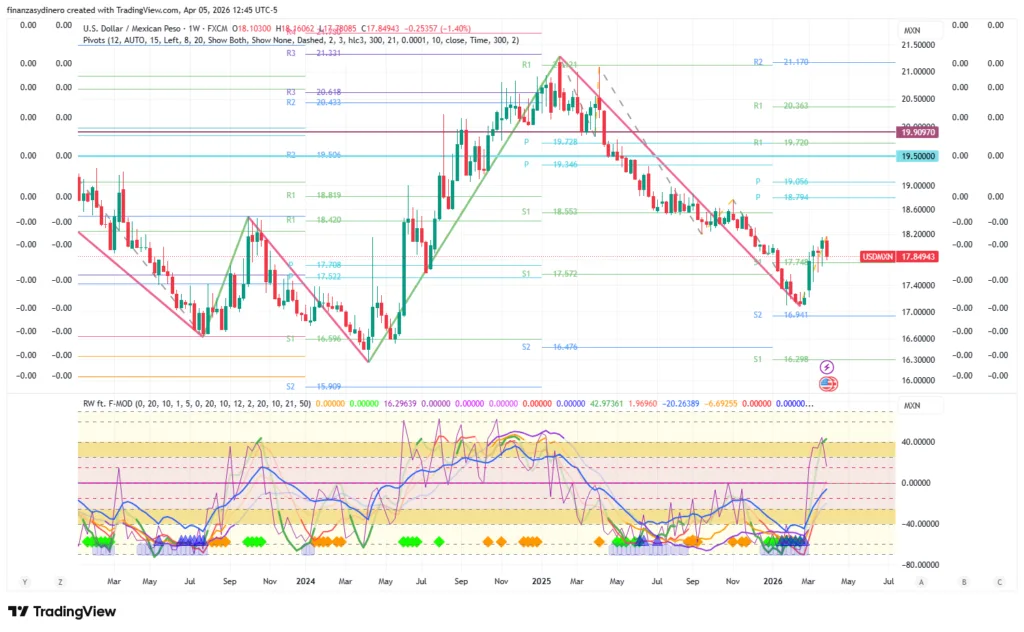Click the circled A scale marker
The width and height of the screenshot is (1024, 632).
[921, 581]
